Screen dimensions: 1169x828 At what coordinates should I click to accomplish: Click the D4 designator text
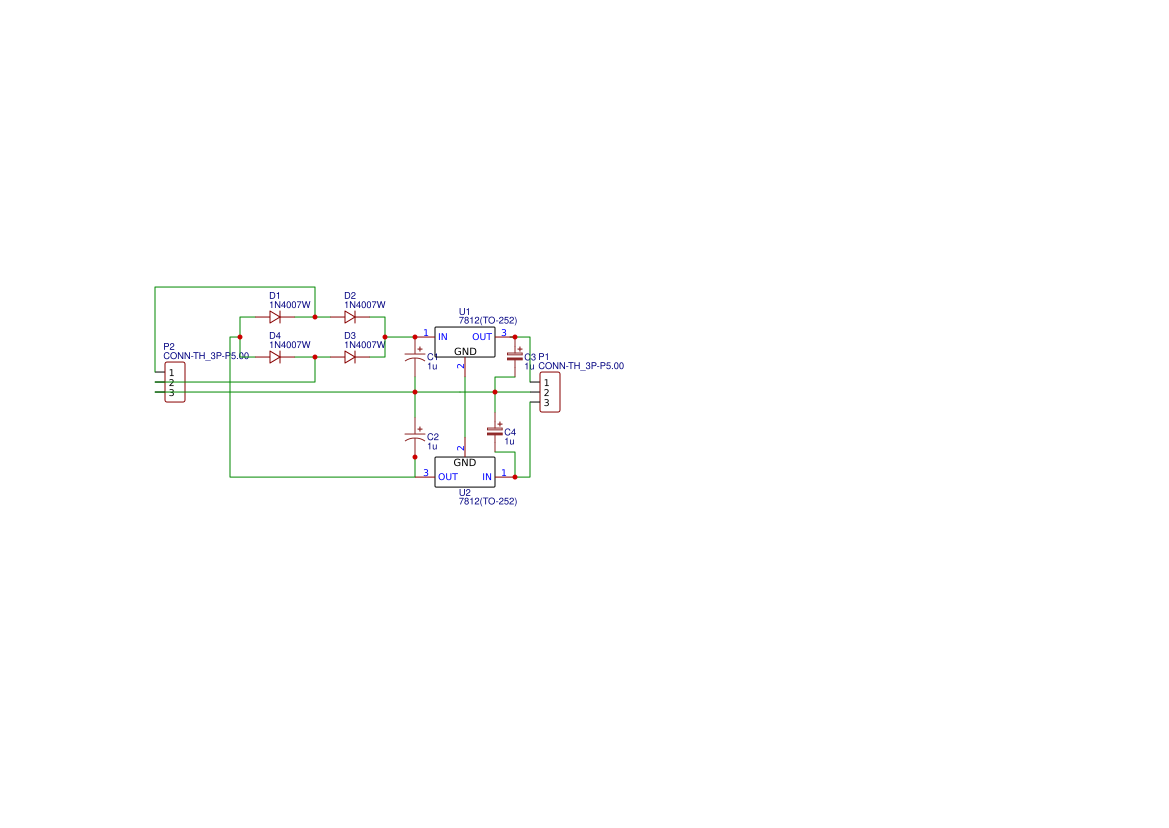[275, 336]
